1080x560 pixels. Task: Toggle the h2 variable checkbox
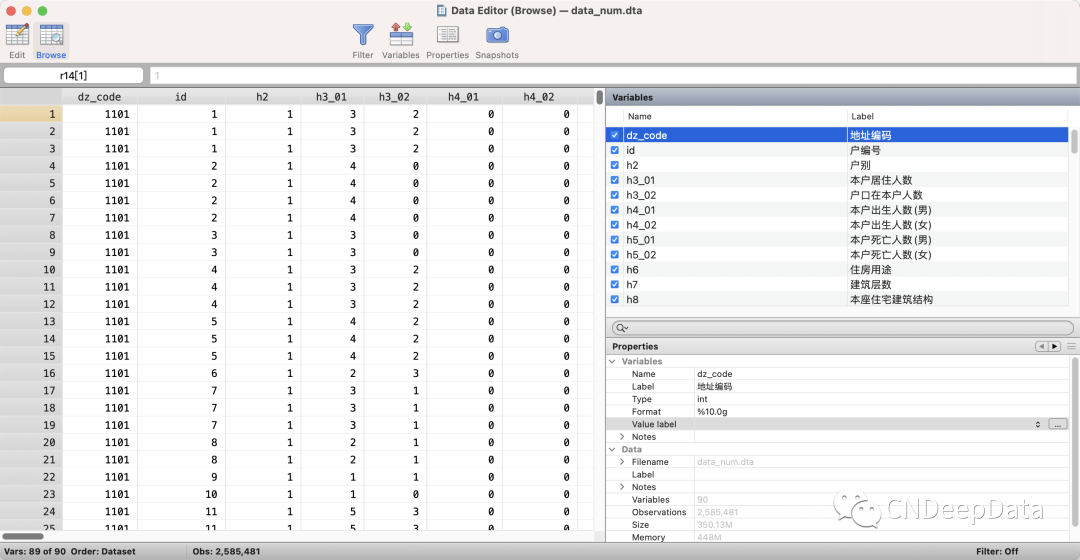coord(614,165)
